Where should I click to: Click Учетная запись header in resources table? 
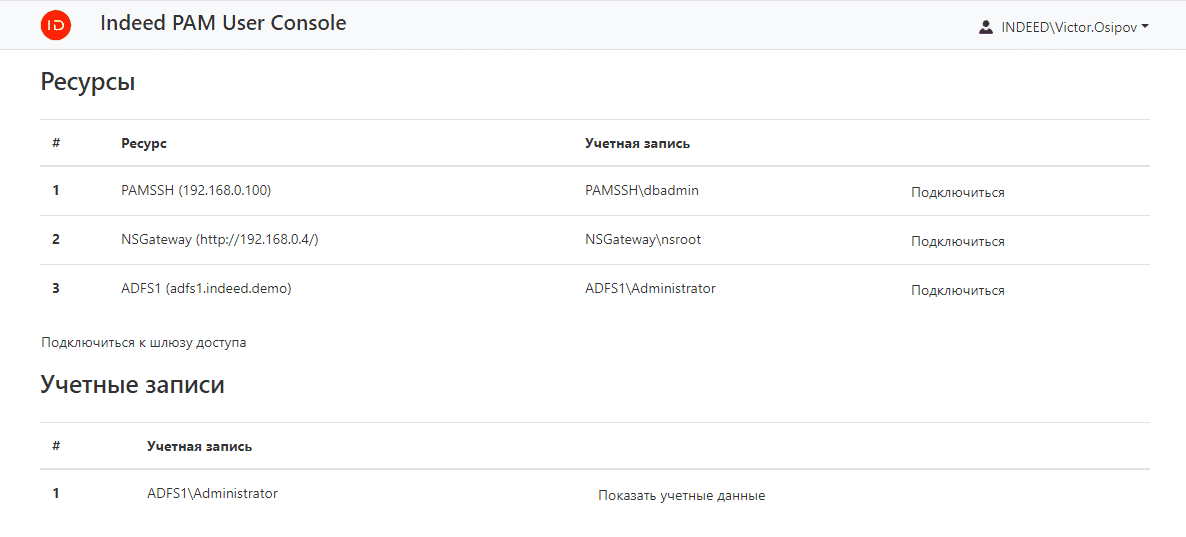637,143
